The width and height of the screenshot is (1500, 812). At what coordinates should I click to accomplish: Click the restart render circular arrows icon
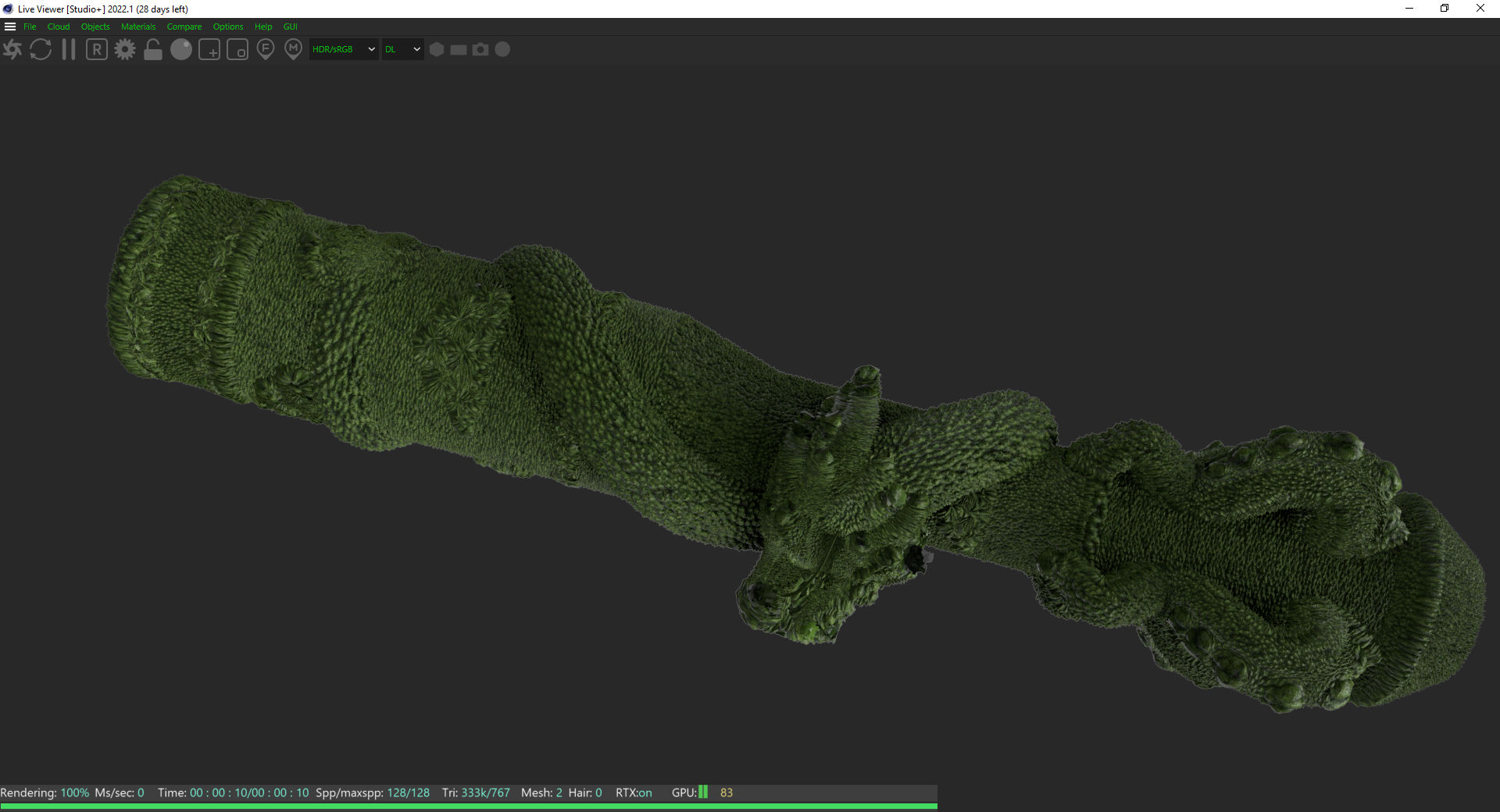coord(41,50)
